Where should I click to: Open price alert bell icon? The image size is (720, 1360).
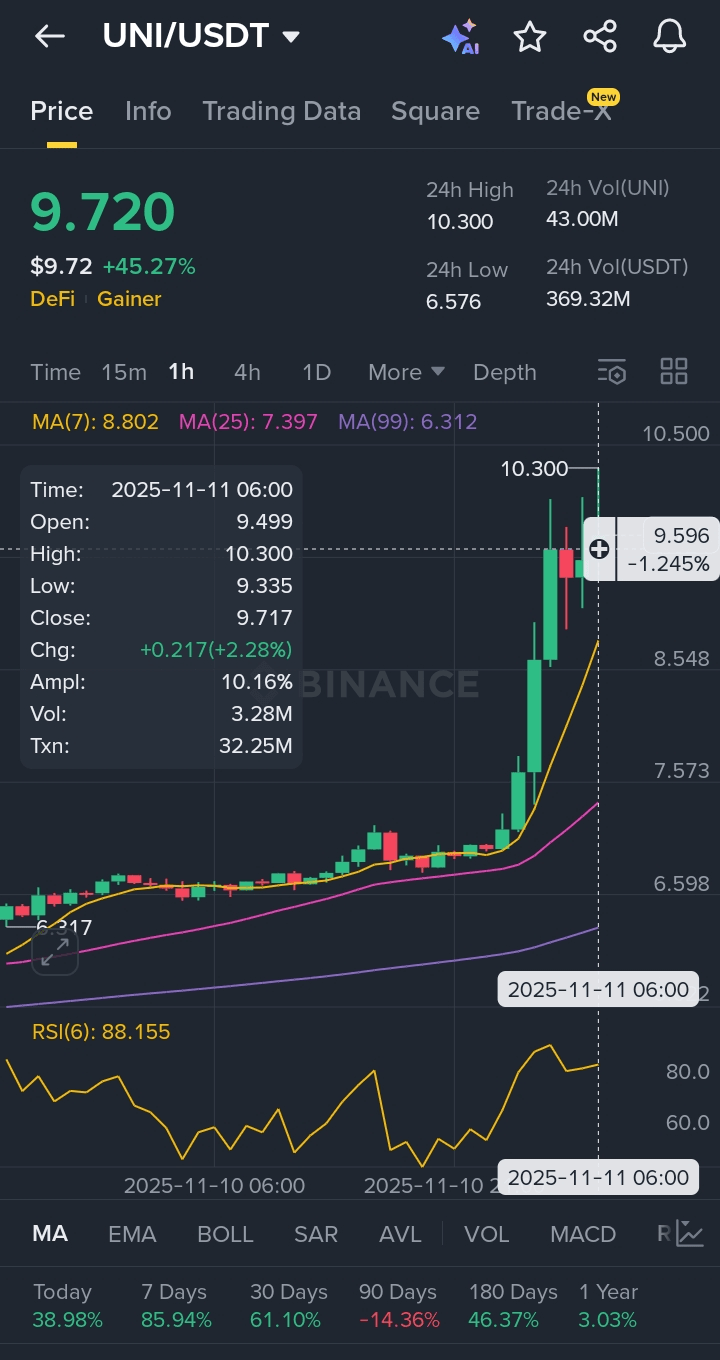coord(669,37)
